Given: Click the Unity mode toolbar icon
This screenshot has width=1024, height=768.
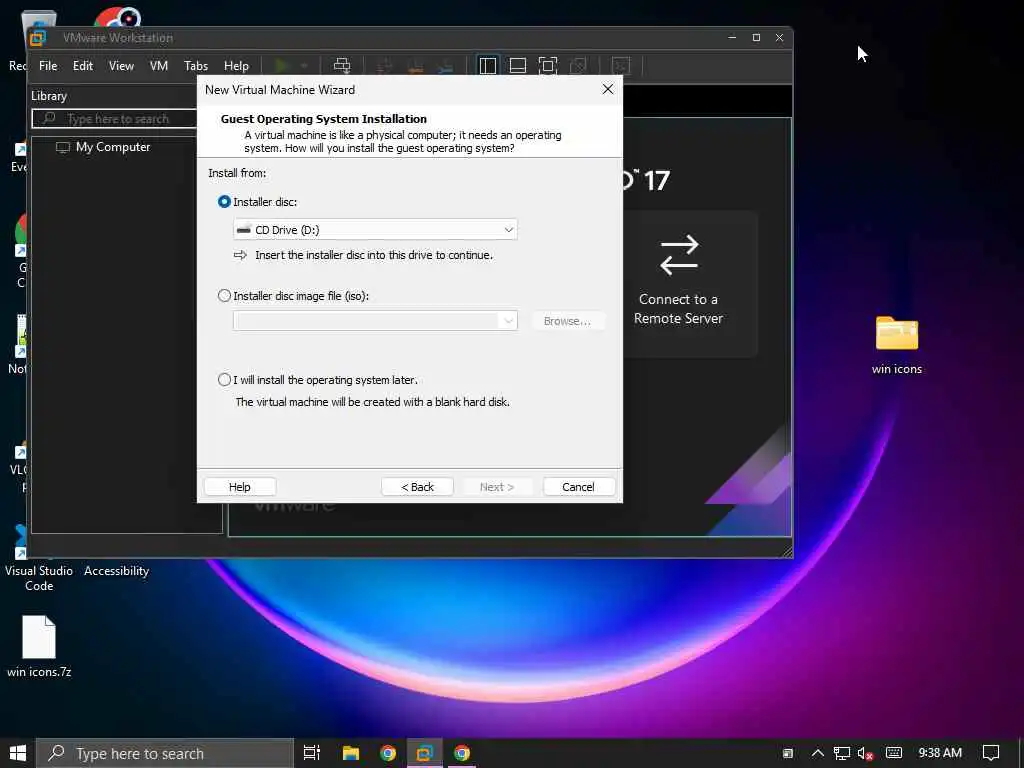Looking at the screenshot, I should coord(578,65).
